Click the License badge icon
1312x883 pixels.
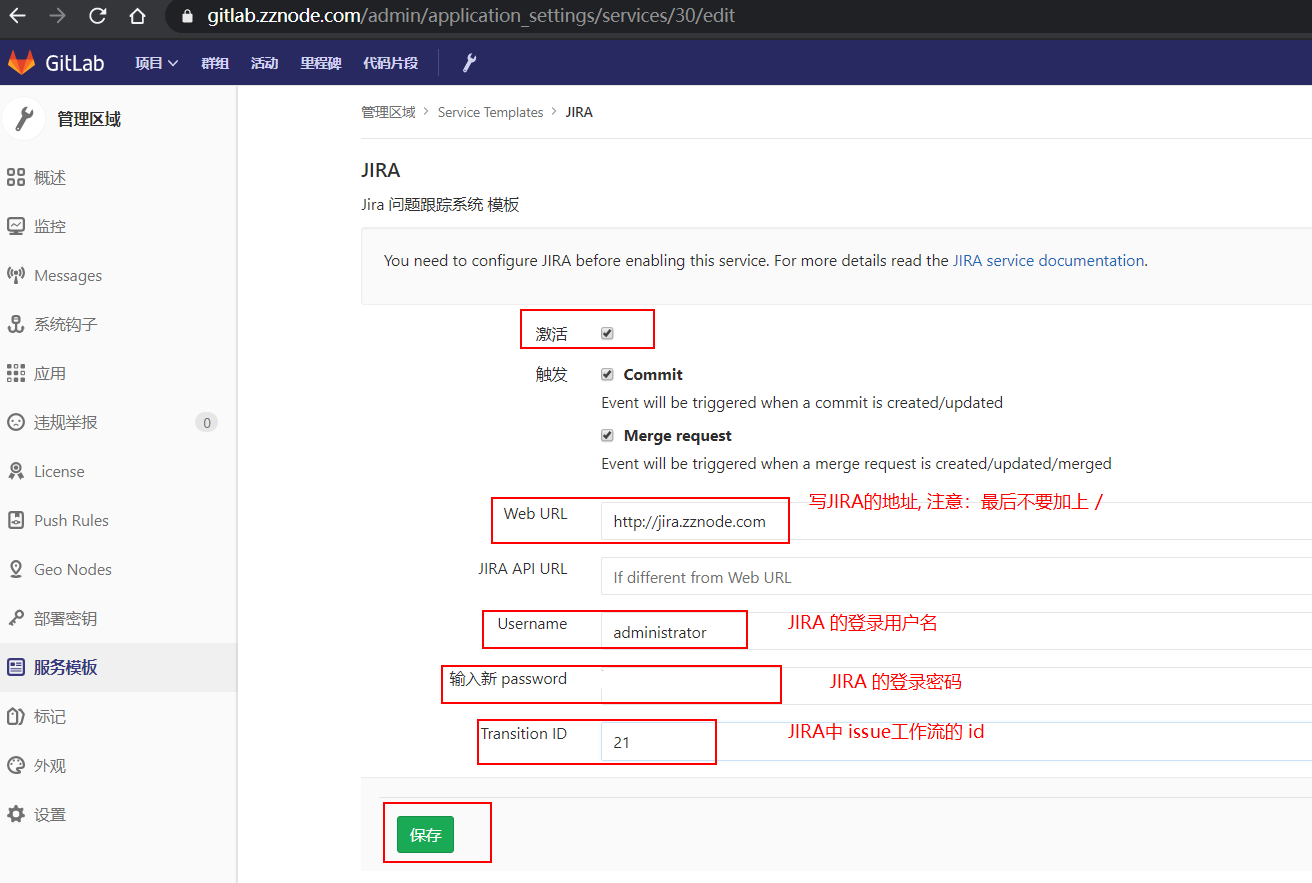[16, 471]
